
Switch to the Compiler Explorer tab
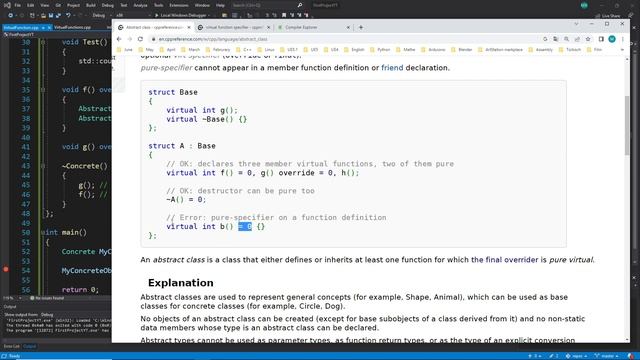click(313, 27)
